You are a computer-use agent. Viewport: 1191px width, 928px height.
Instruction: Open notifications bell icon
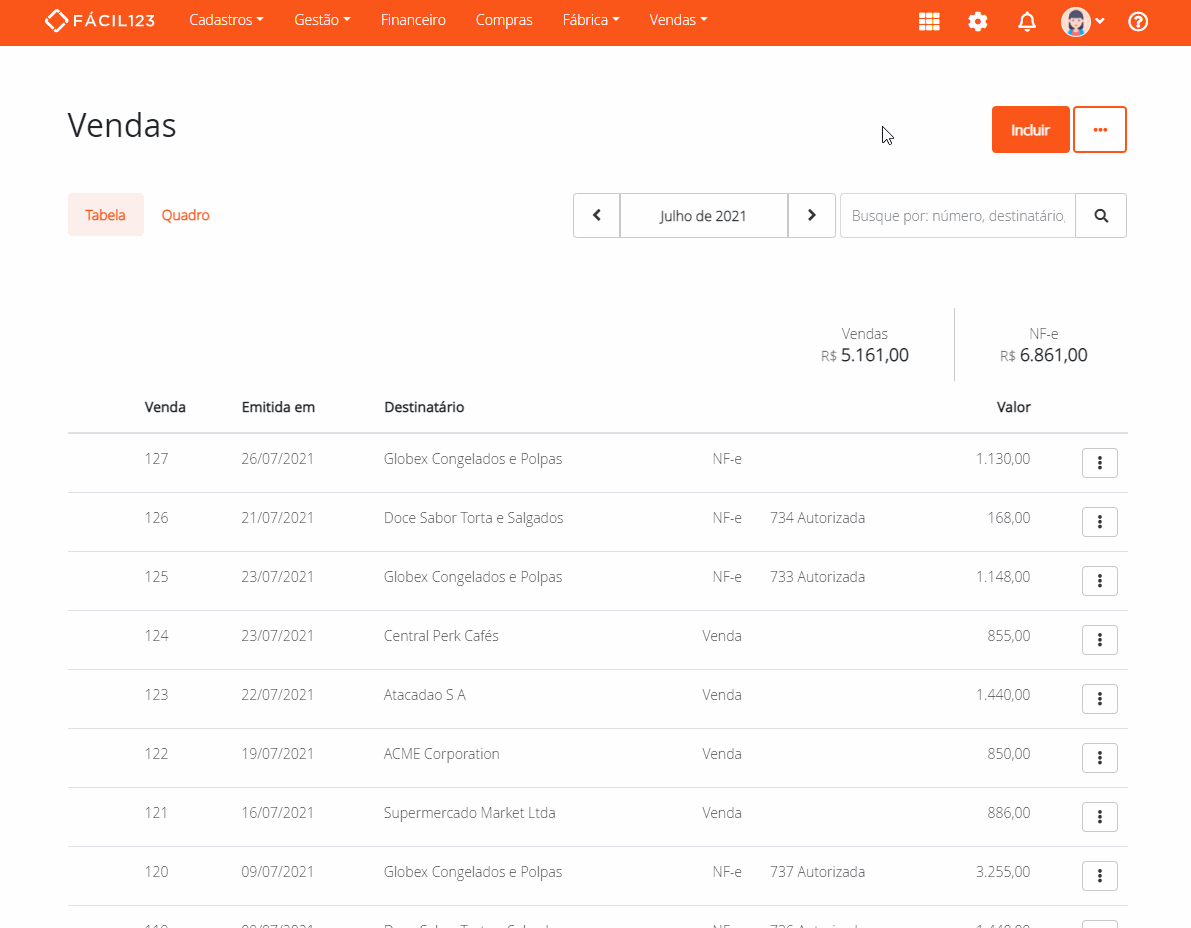coord(1027,21)
